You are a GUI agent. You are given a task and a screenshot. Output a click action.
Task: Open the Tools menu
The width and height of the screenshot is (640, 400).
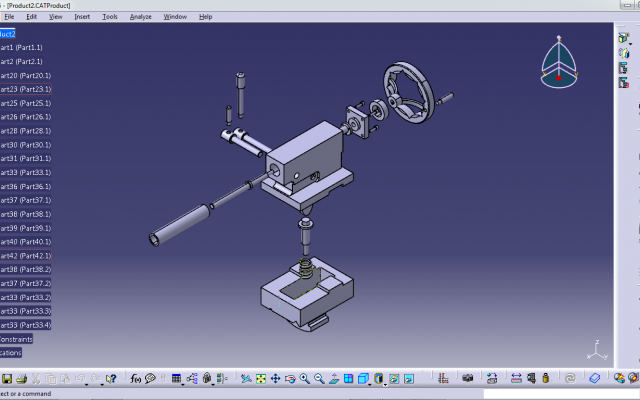click(110, 17)
